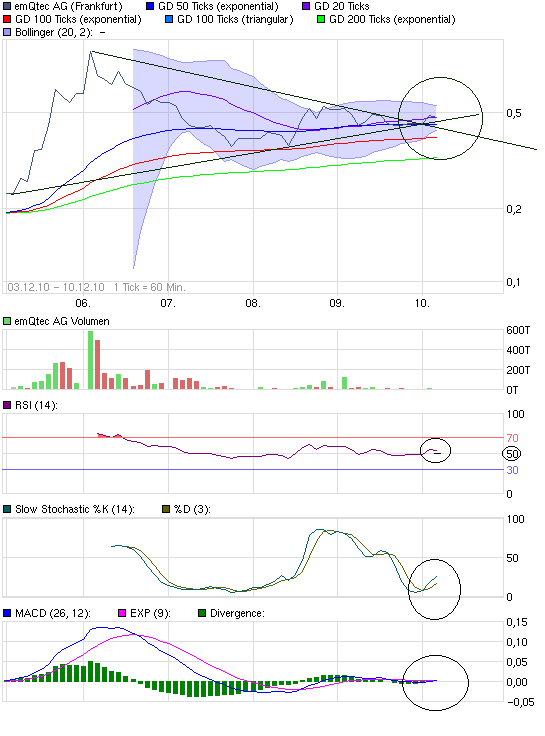The height and width of the screenshot is (736, 545).
Task: Click the MACD axis value '0,10'
Action: (x=517, y=642)
